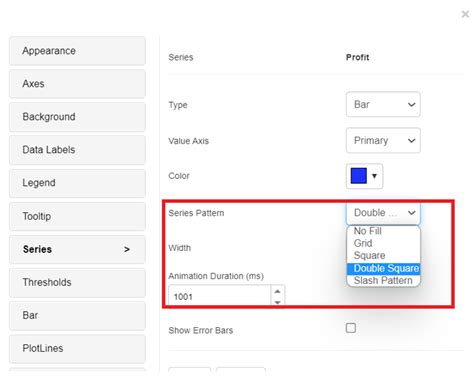Select Slash Pattern option
The width and height of the screenshot is (474, 376).
[383, 281]
